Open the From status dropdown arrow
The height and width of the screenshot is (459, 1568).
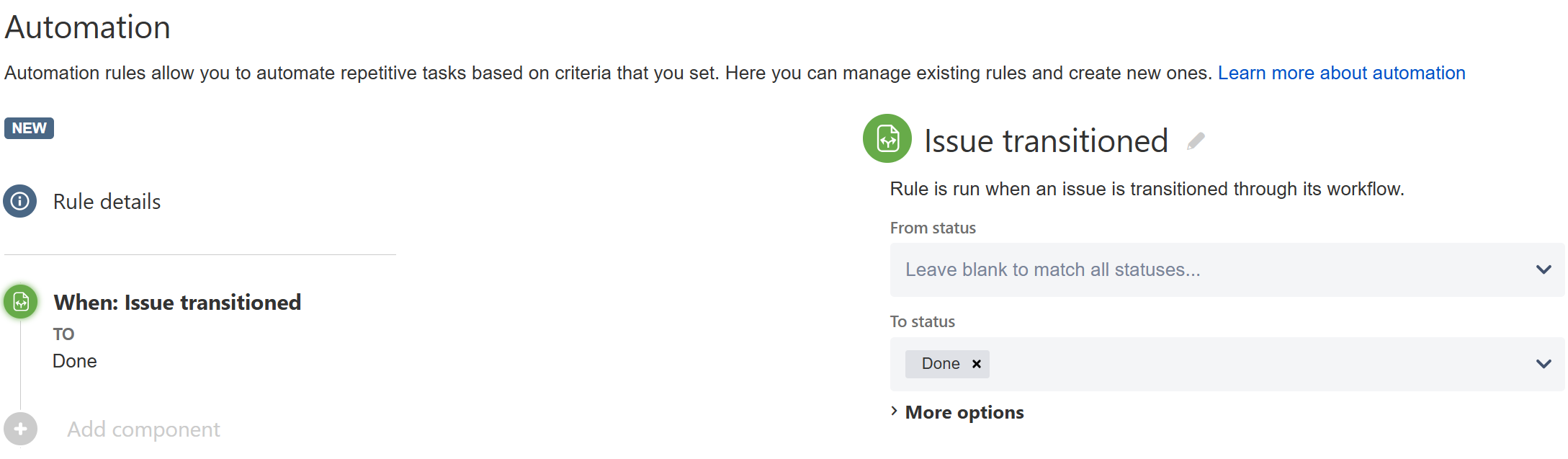[1543, 269]
